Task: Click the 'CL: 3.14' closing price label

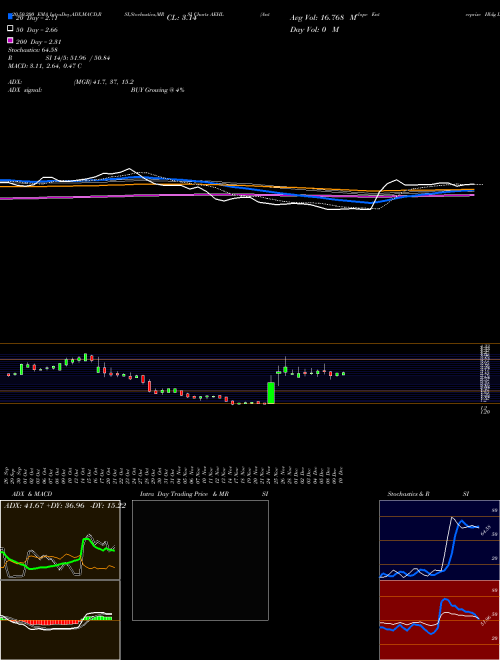Action: [181, 18]
